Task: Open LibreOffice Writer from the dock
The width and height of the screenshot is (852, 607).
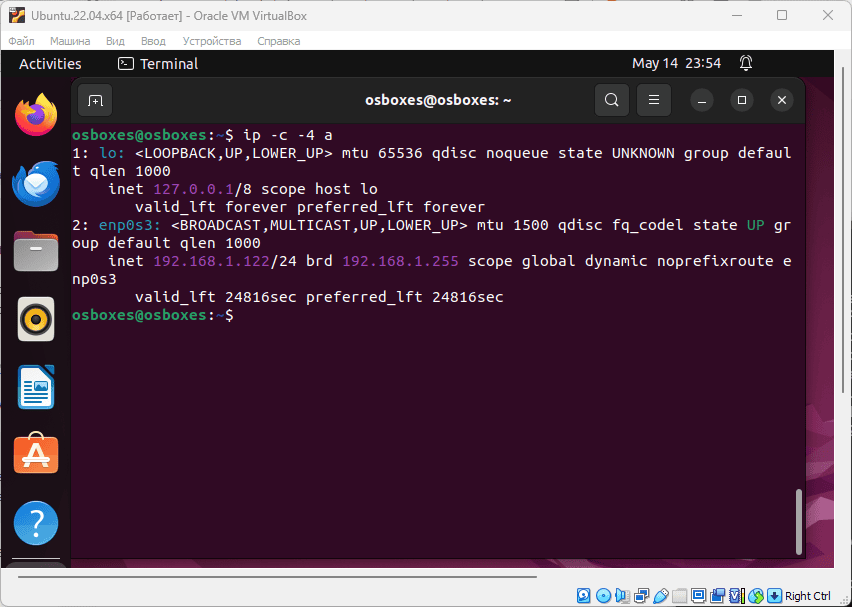Action: point(36,387)
